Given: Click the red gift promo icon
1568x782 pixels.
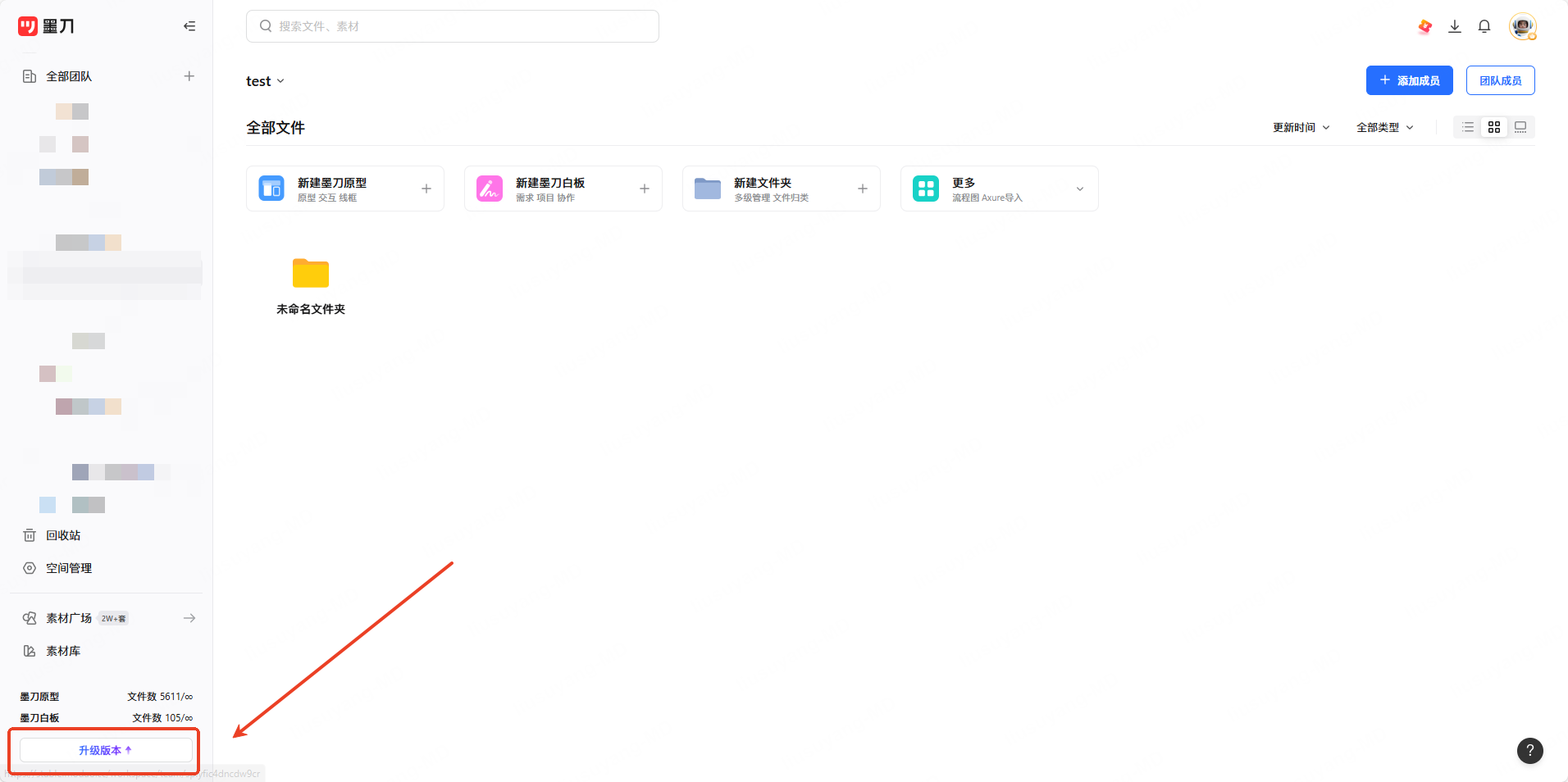Looking at the screenshot, I should (1425, 26).
